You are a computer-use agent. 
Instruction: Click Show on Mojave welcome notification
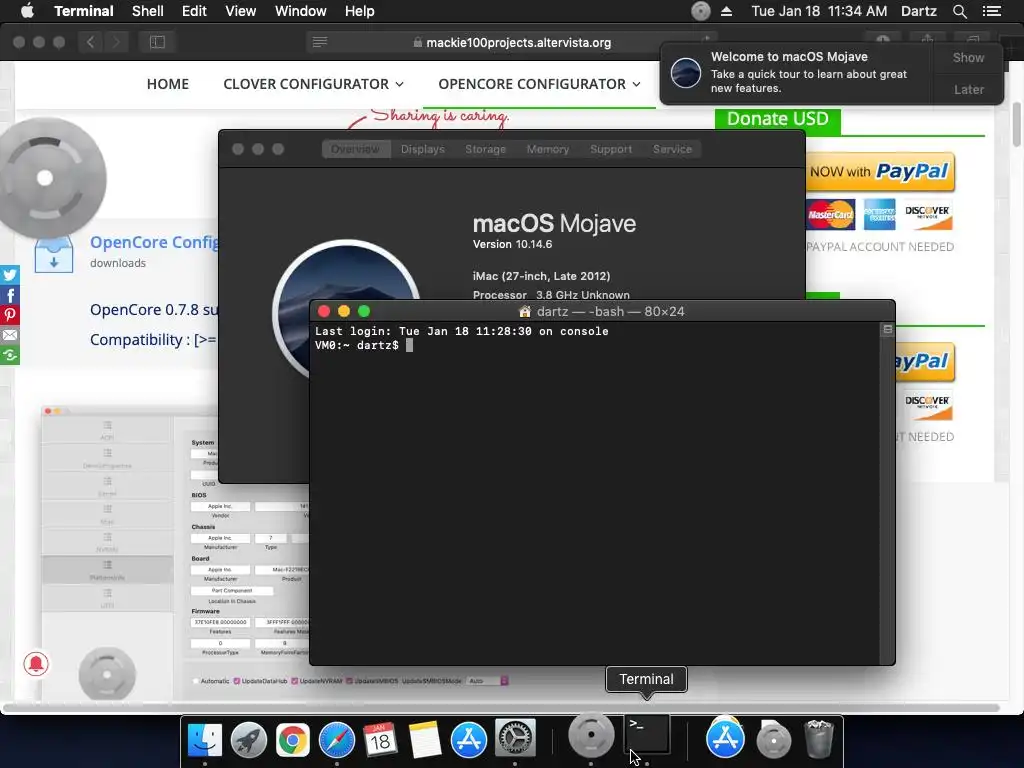point(968,57)
